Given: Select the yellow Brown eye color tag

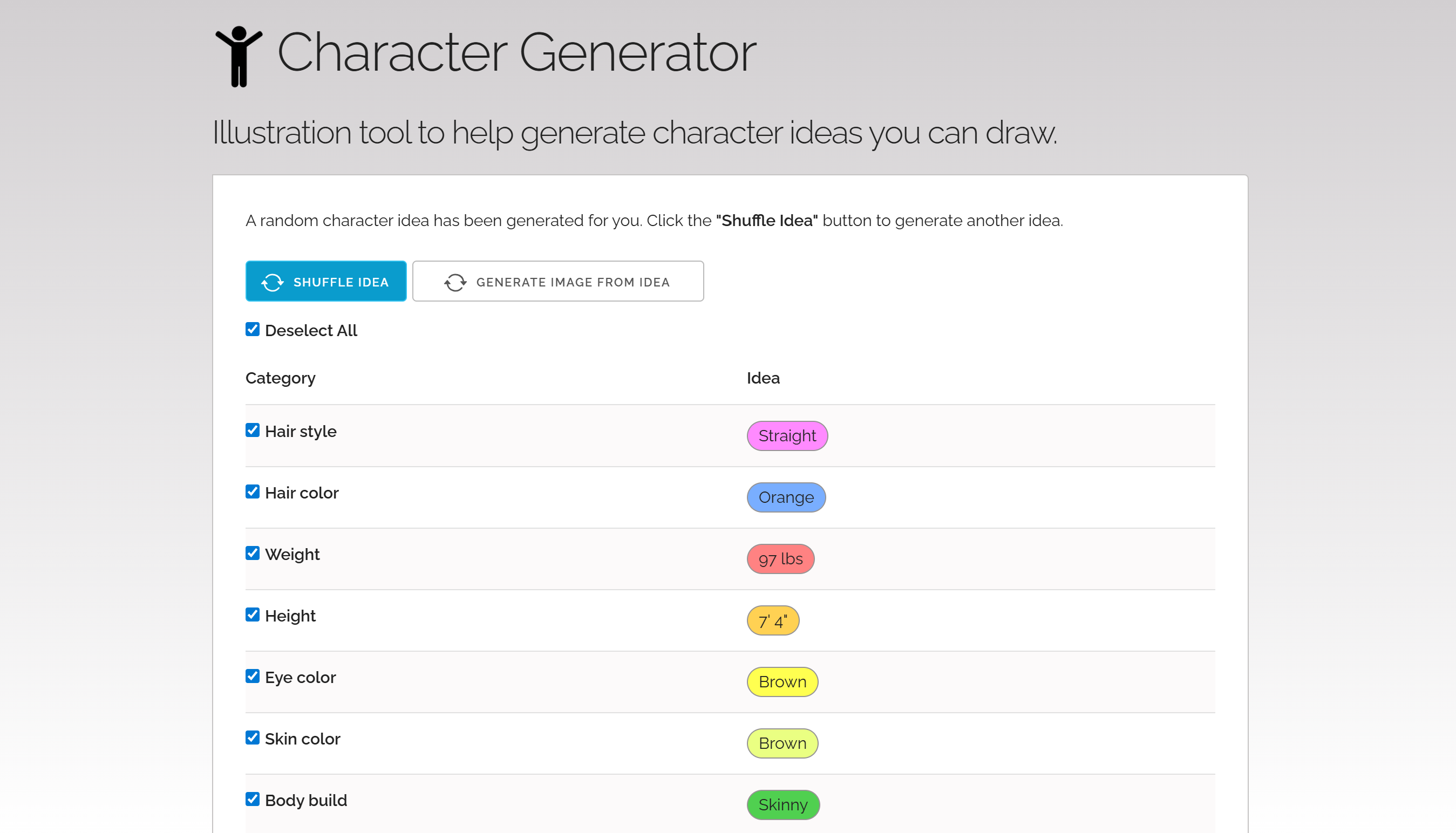Looking at the screenshot, I should click(782, 682).
